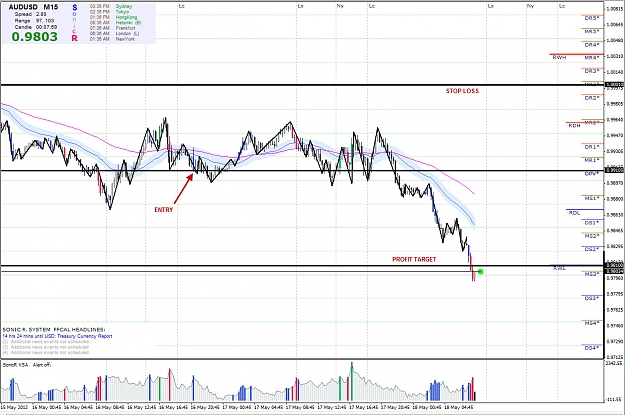The height and width of the screenshot is (415, 625).
Task: Click the DS1* pivot level label
Action: point(592,223)
